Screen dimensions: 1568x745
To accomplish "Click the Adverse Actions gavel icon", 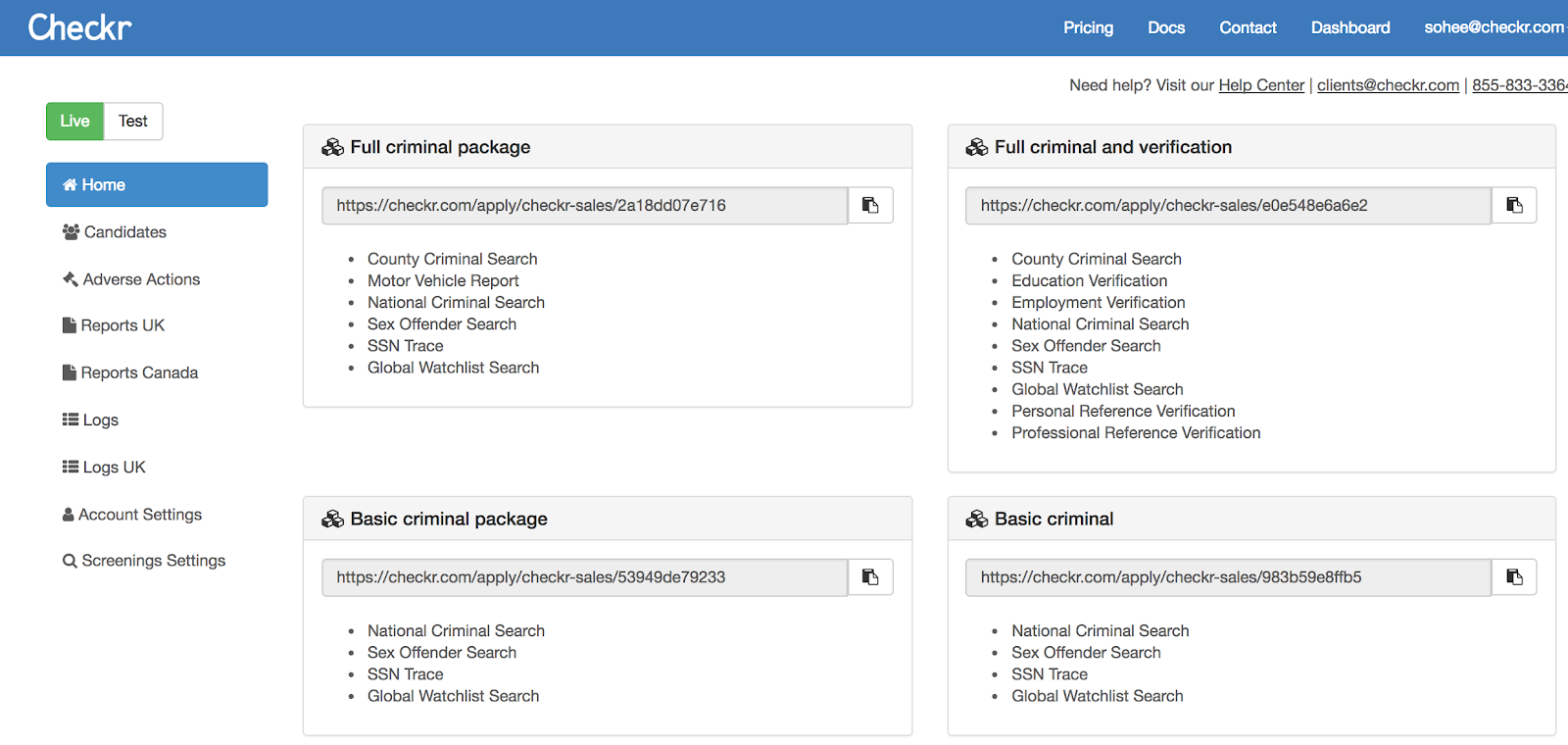I will pos(71,279).
